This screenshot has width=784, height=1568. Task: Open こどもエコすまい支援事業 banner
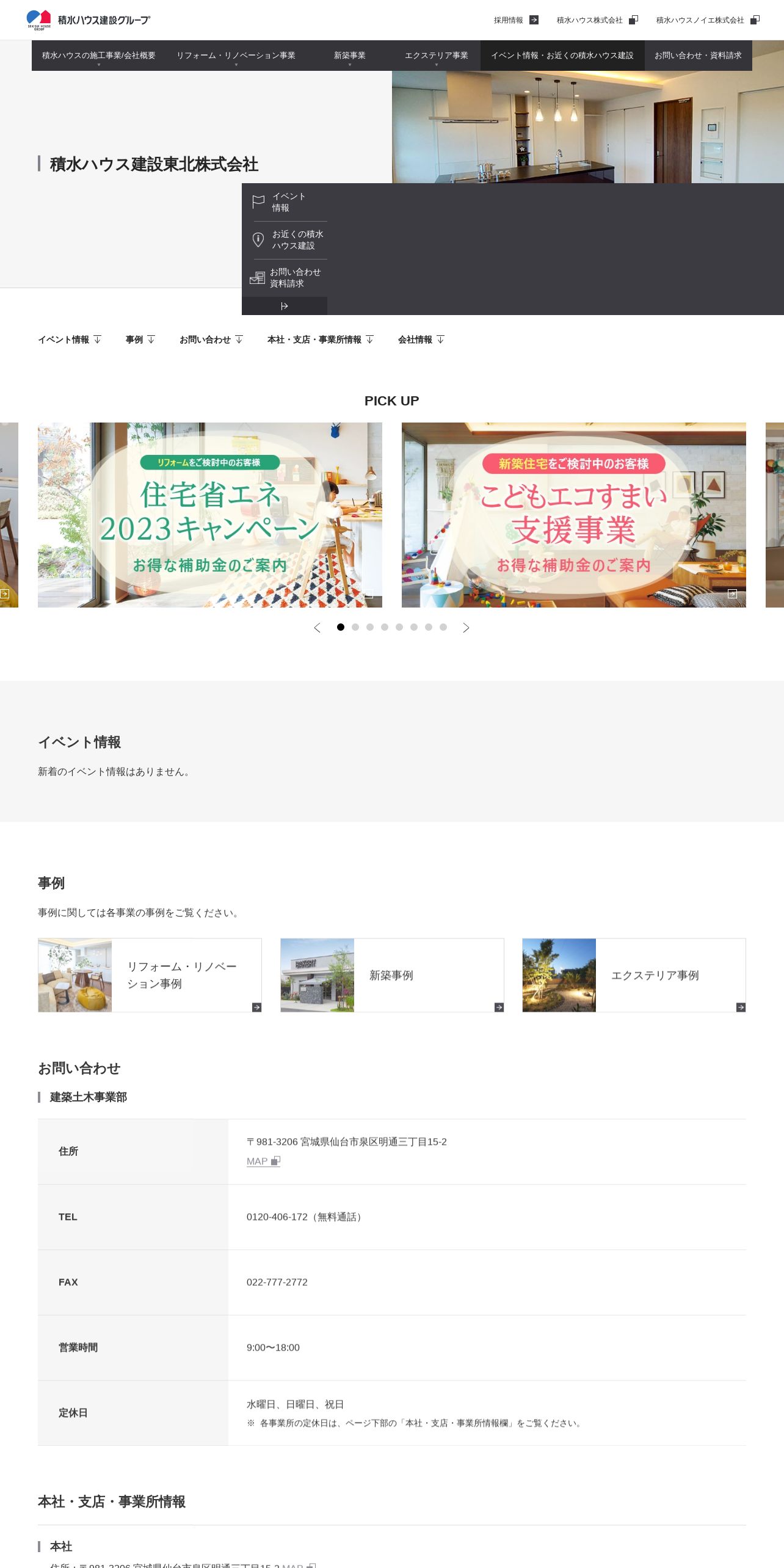(574, 515)
